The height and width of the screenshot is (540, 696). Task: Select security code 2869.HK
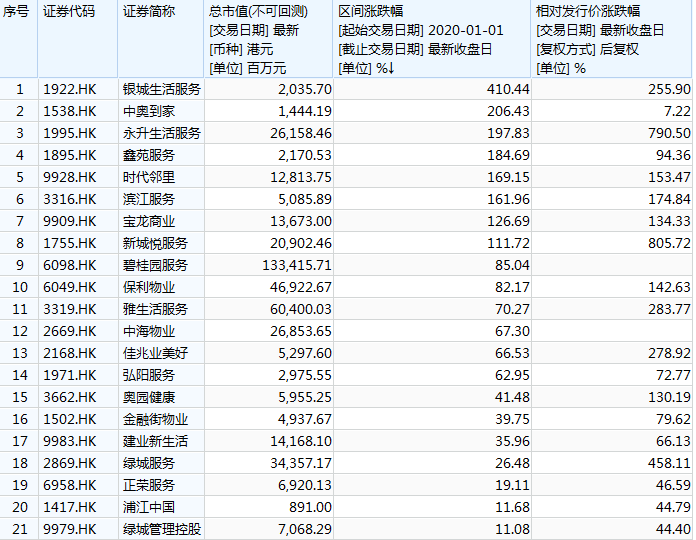coord(70,463)
